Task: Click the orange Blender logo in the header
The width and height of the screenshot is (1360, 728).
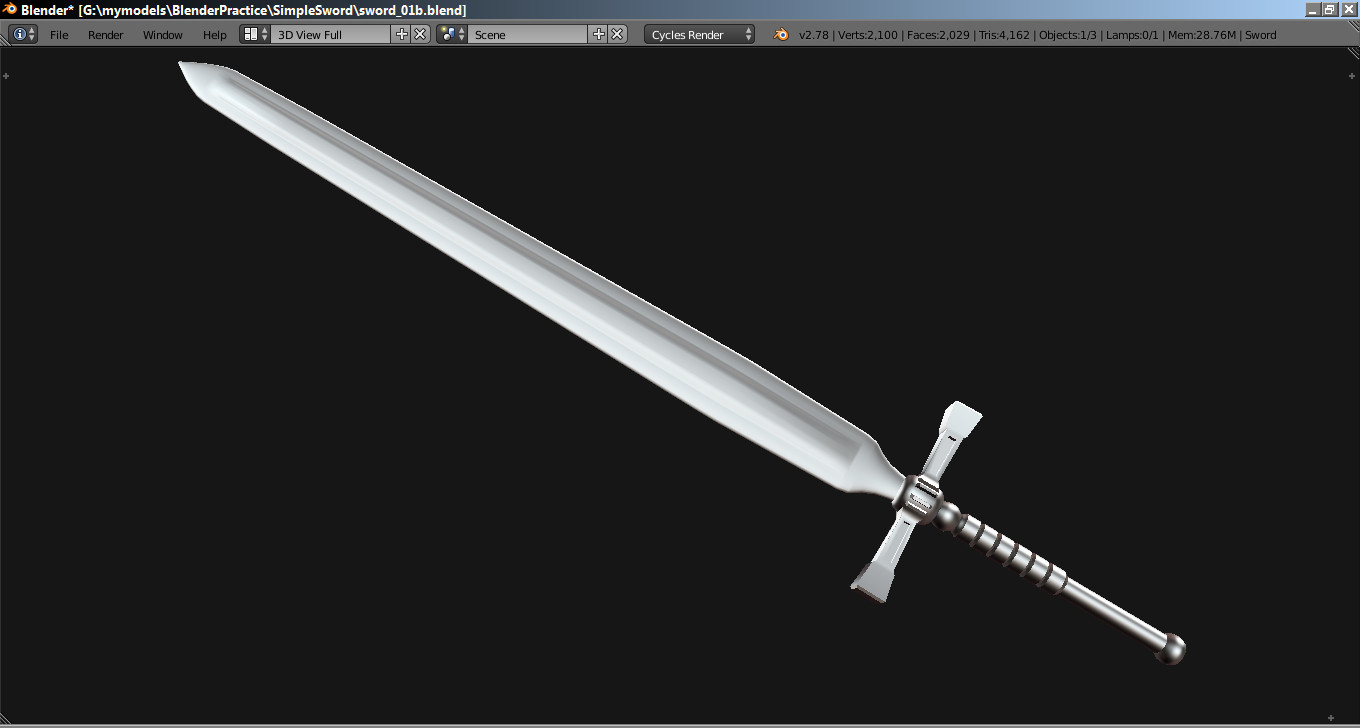Action: (779, 34)
